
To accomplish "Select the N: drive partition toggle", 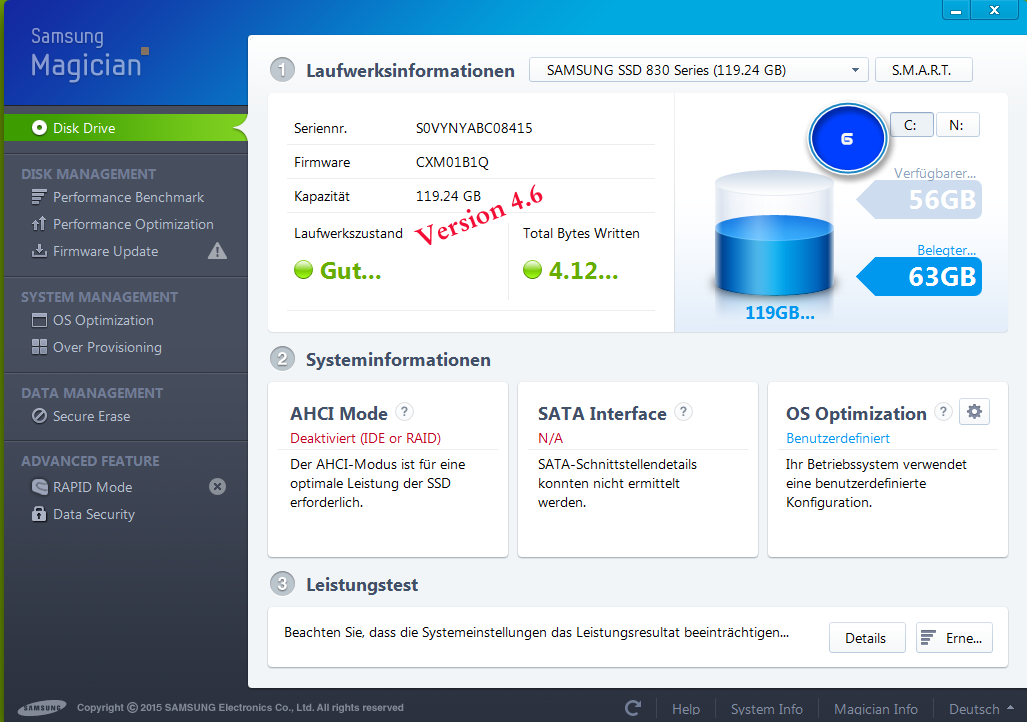I will (957, 125).
